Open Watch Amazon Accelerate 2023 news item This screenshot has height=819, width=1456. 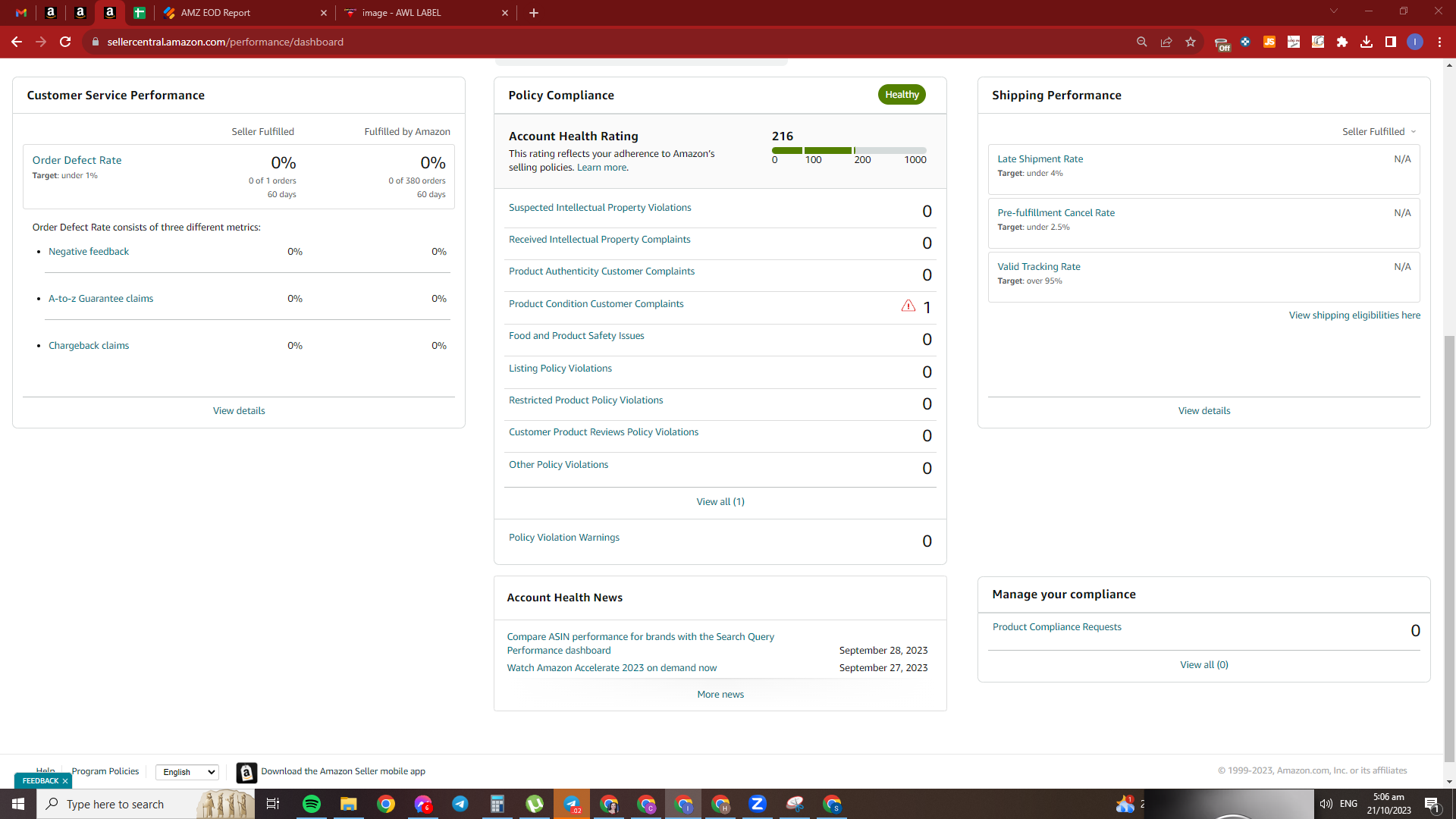(x=612, y=668)
